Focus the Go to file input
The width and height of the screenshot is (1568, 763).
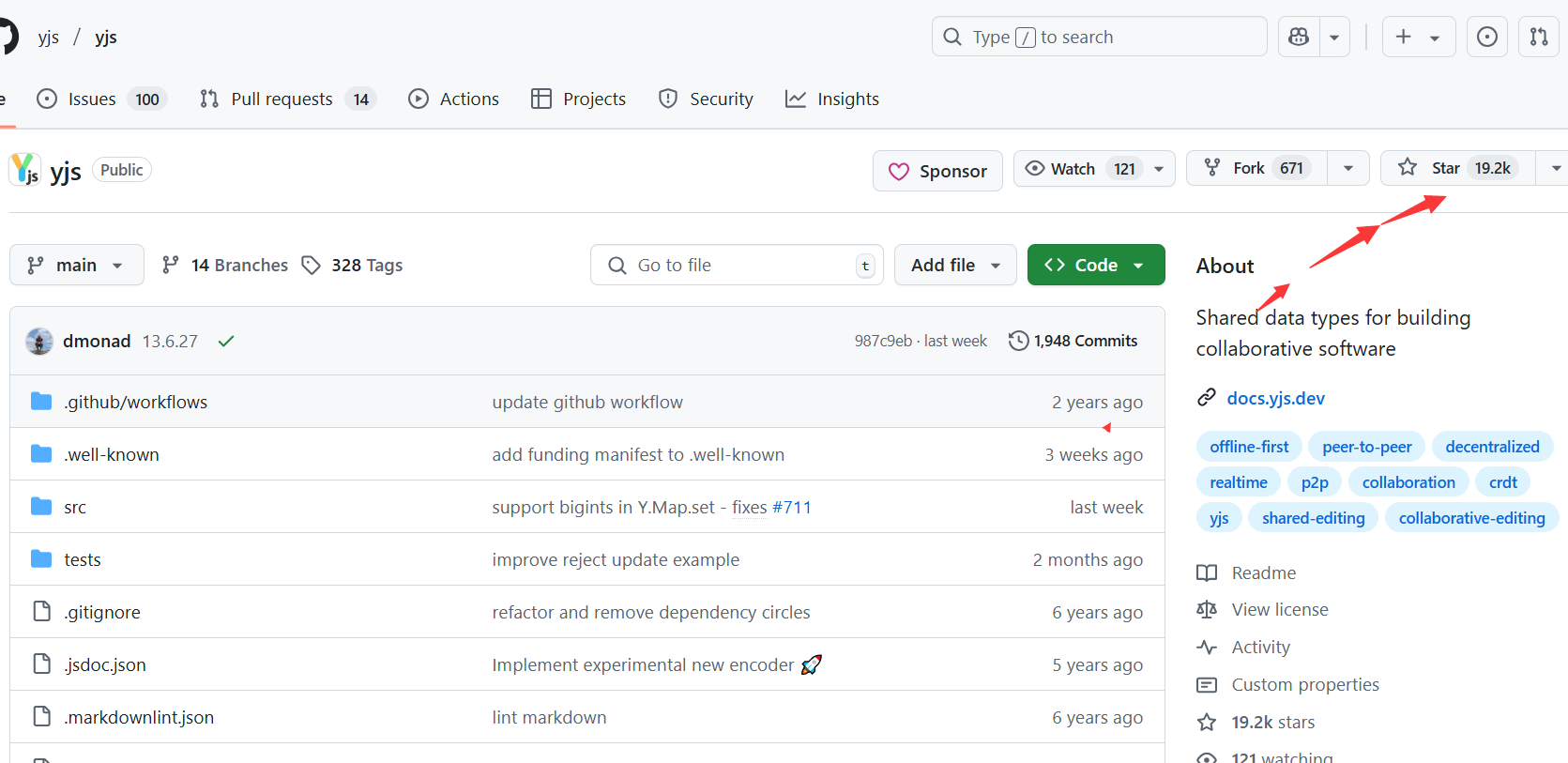(x=737, y=265)
